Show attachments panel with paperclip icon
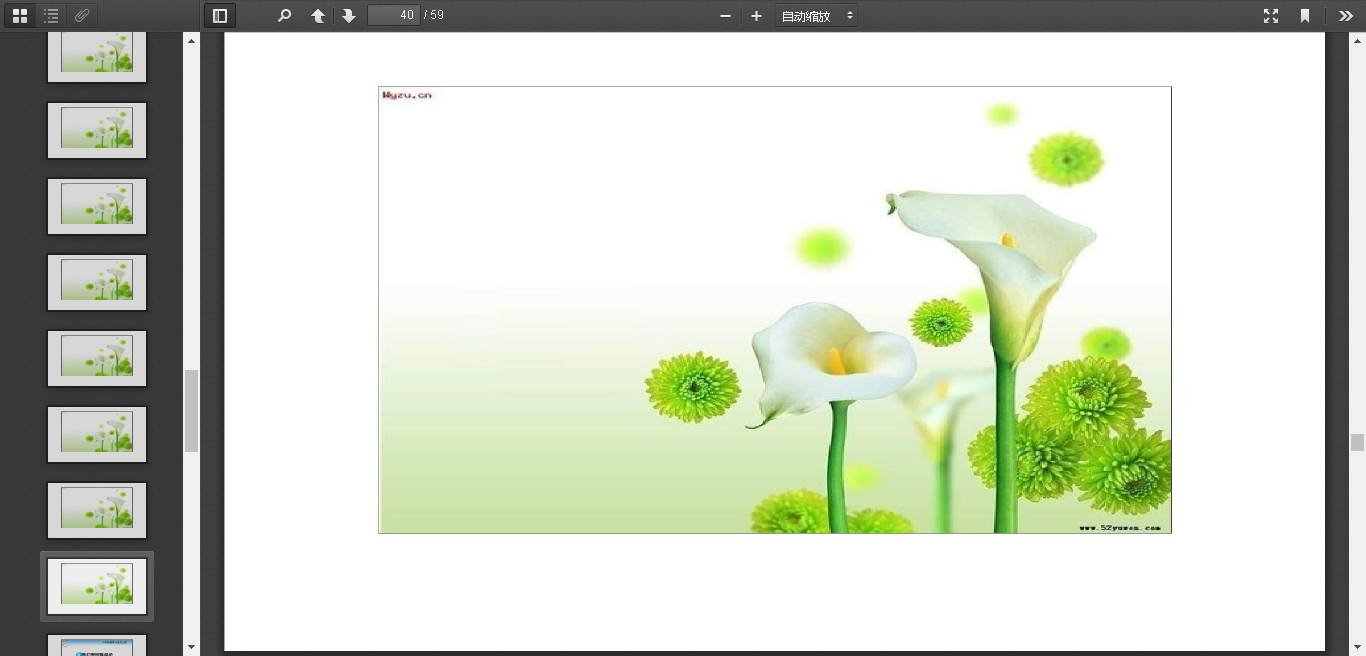The height and width of the screenshot is (656, 1366). pyautogui.click(x=82, y=16)
